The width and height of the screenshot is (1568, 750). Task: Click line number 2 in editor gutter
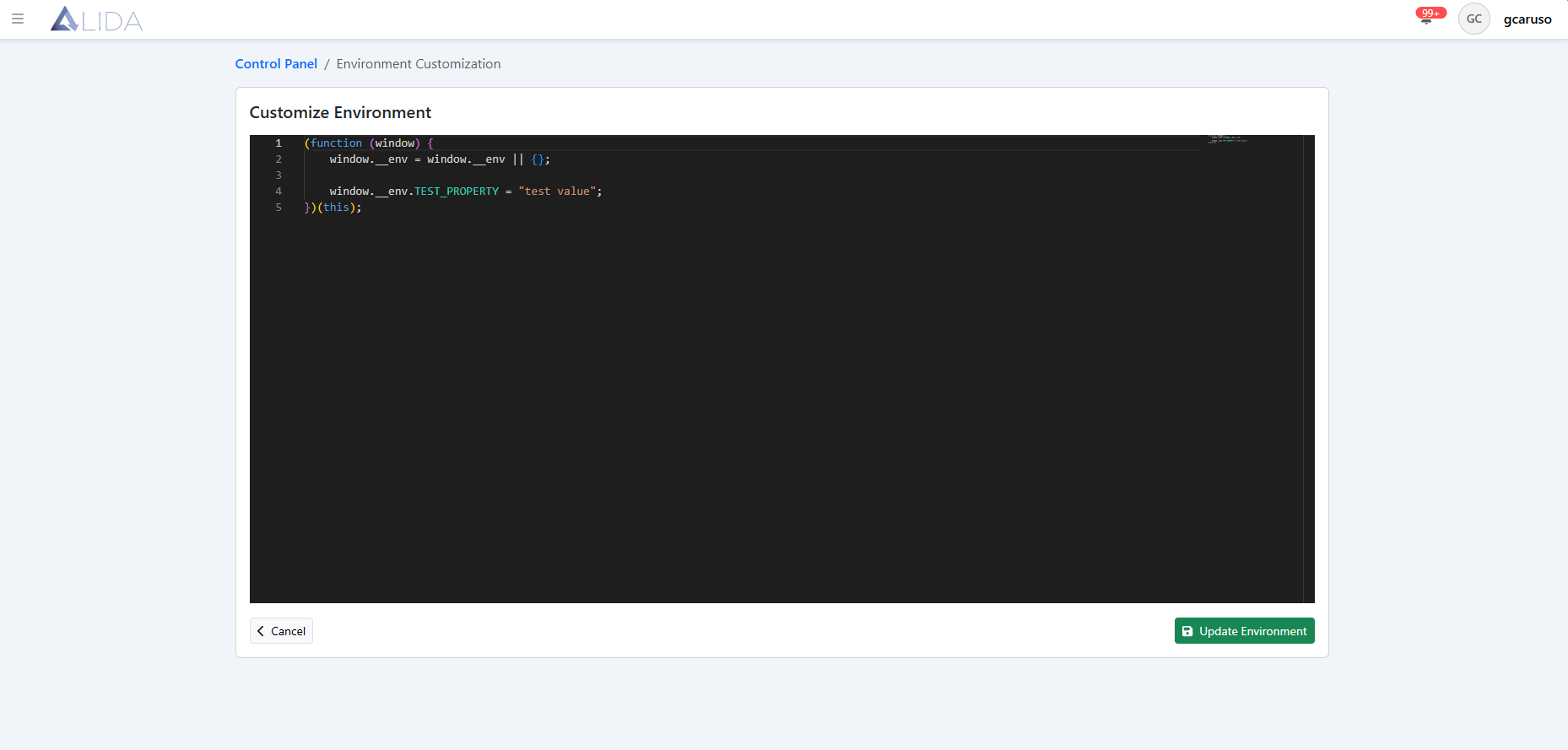click(278, 159)
